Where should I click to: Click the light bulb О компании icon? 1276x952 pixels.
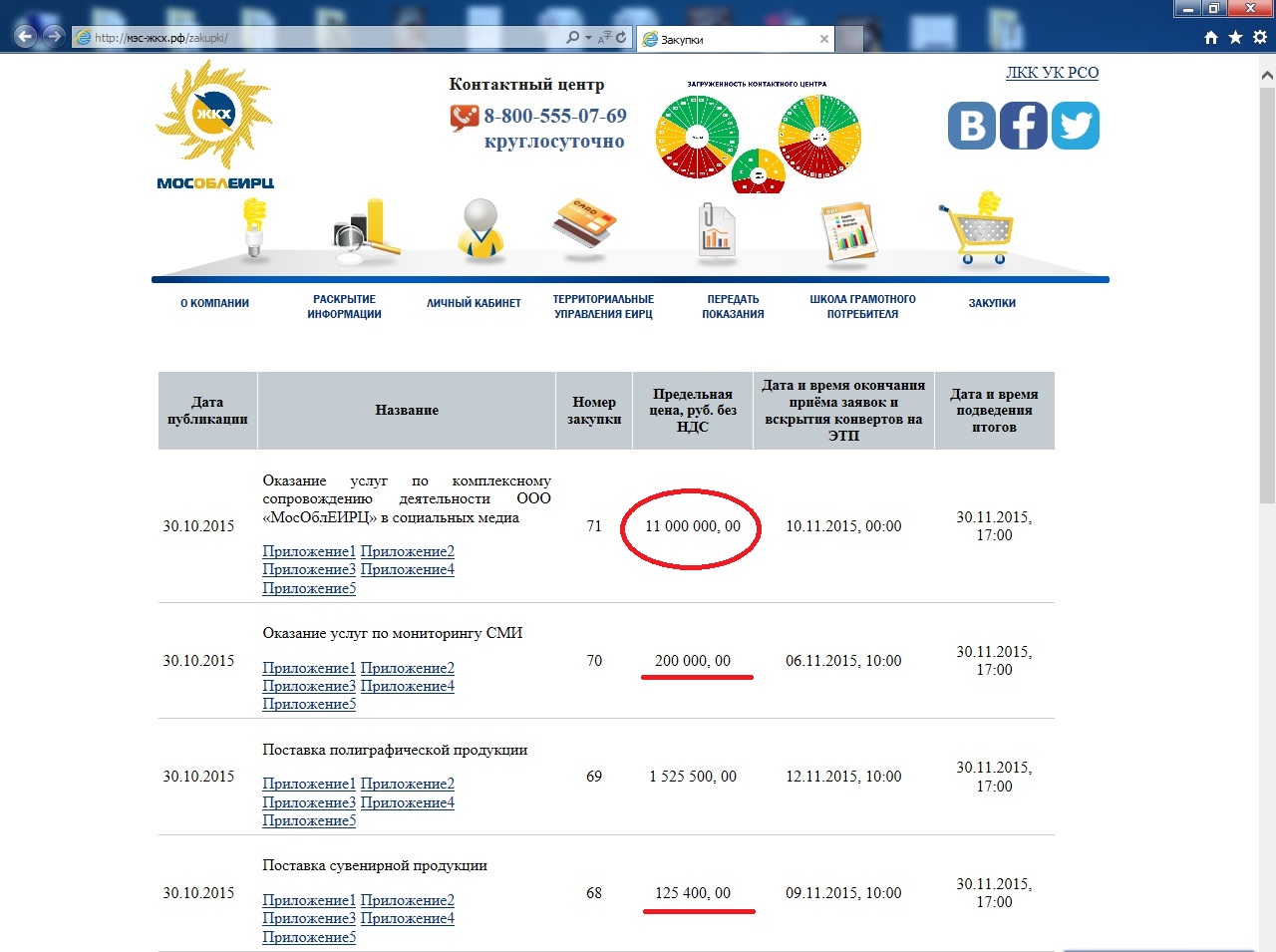pyautogui.click(x=255, y=227)
